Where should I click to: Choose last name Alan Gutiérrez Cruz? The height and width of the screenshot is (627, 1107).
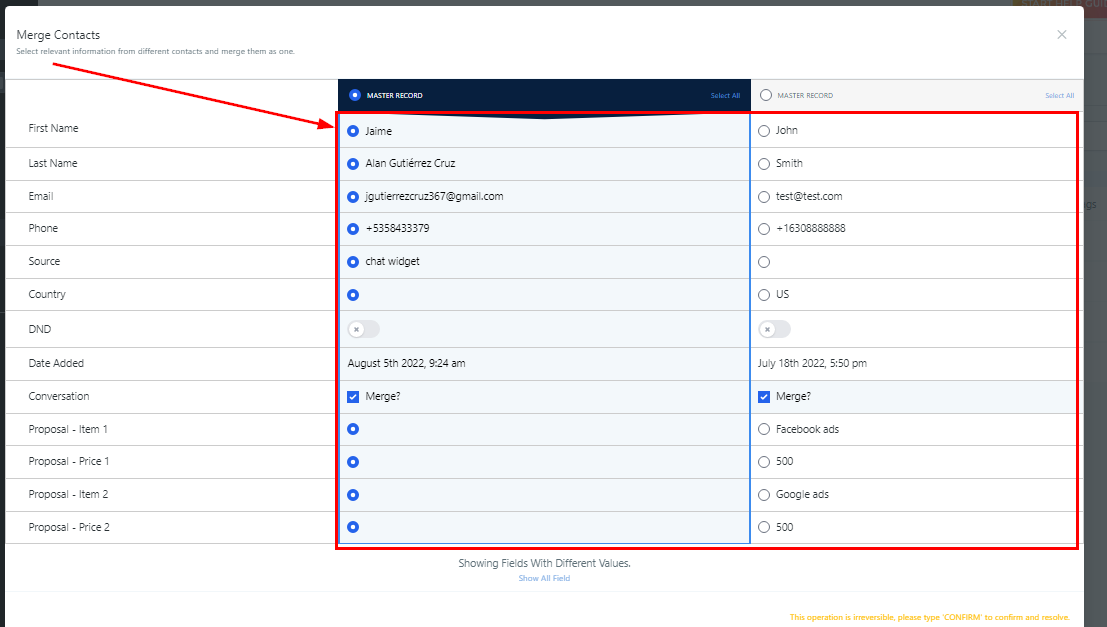(353, 164)
